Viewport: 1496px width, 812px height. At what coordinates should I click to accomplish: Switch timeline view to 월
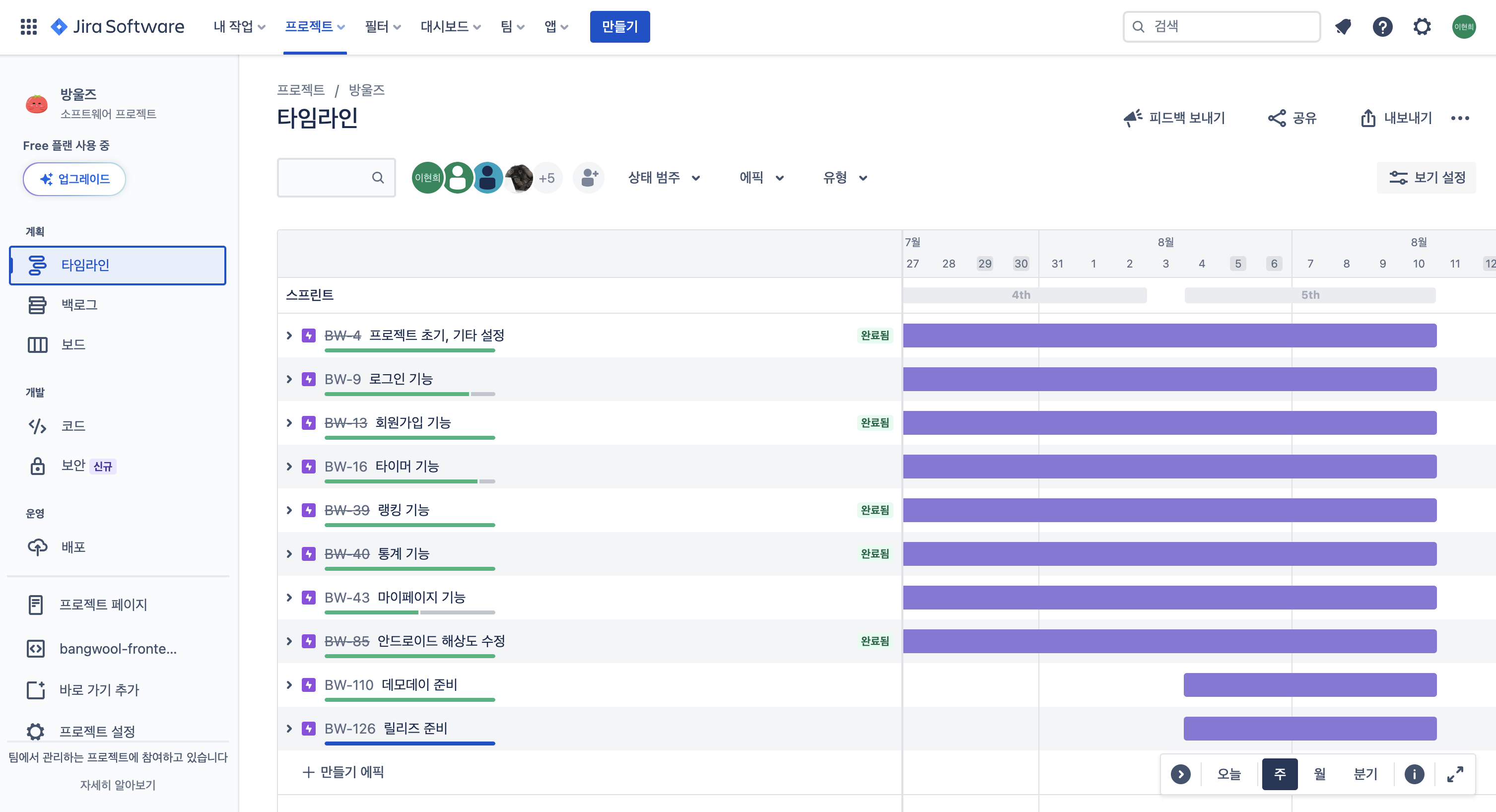[1319, 774]
